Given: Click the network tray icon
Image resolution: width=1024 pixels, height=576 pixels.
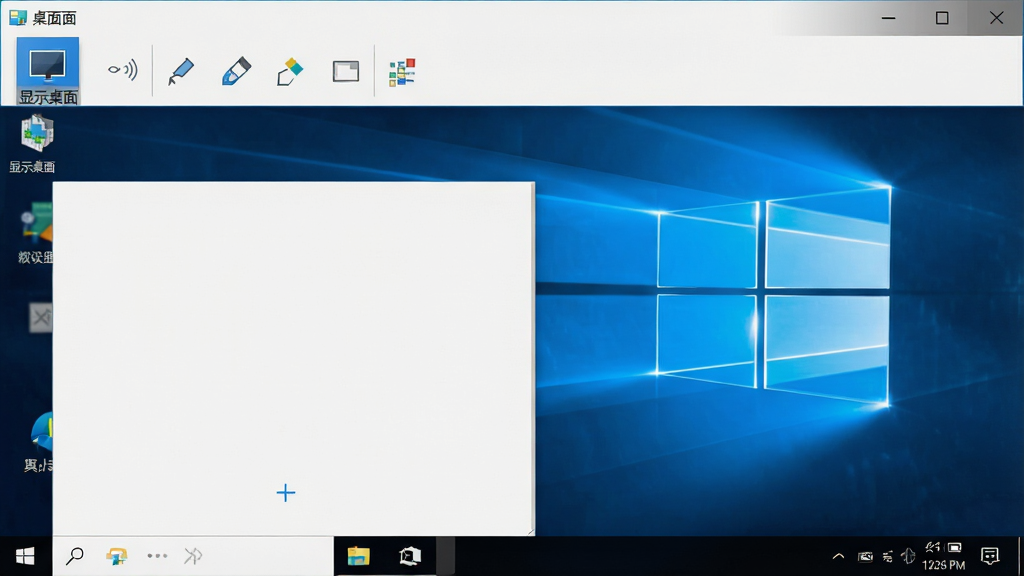Looking at the screenshot, I should pyautogui.click(x=888, y=556).
